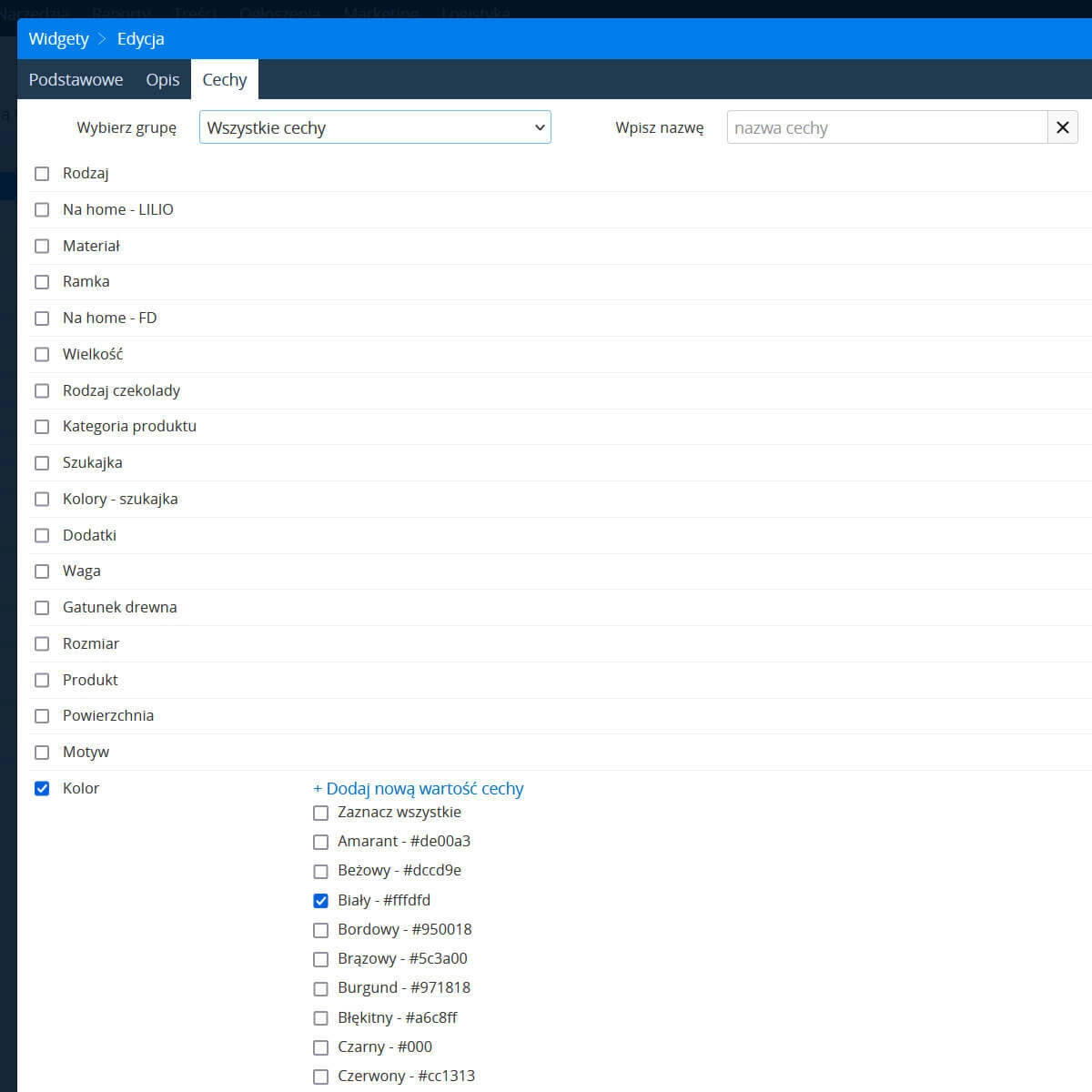Check the Amarant - #de00a3 option
Viewport: 1092px width, 1092px height.
click(320, 842)
